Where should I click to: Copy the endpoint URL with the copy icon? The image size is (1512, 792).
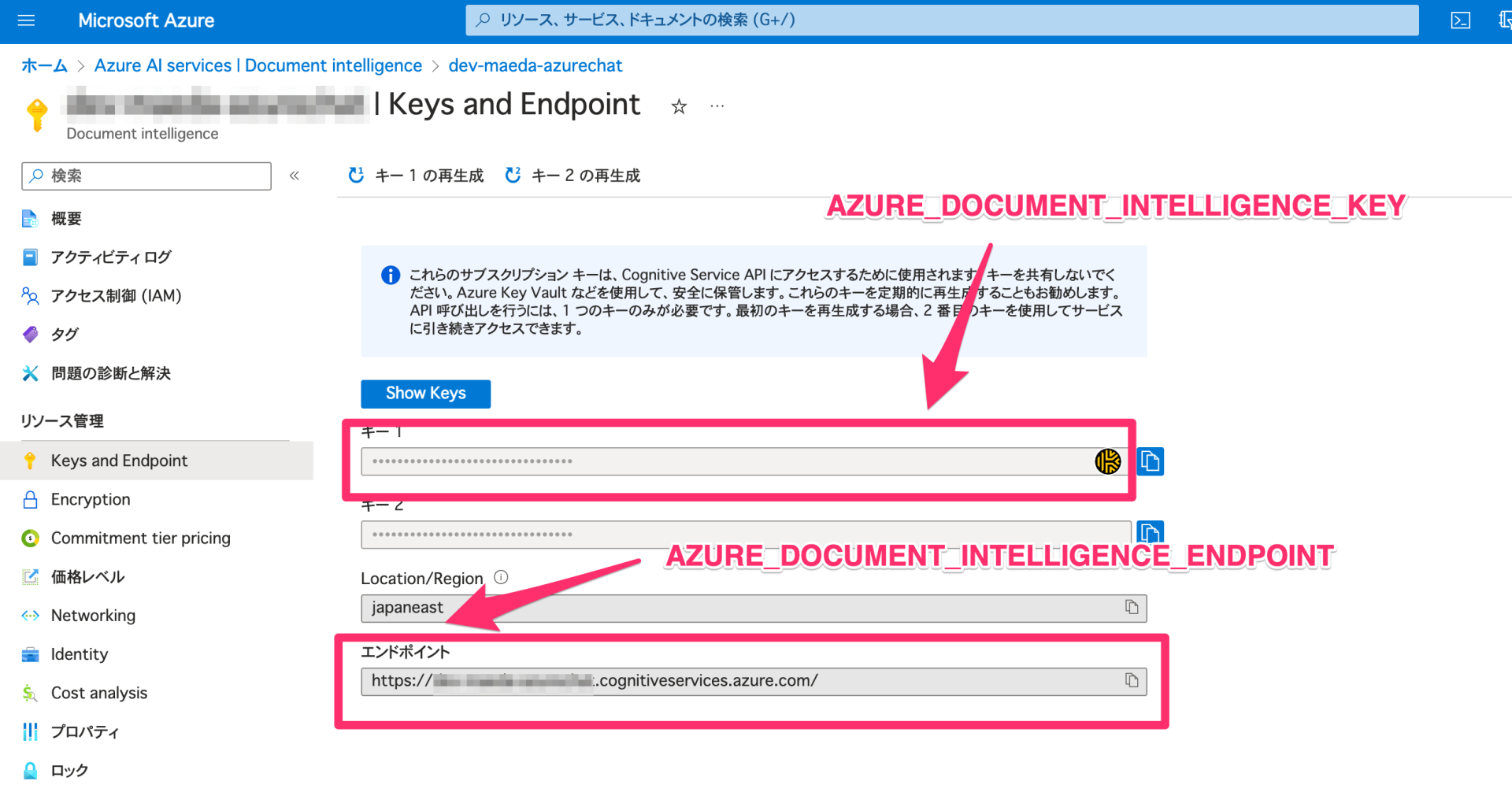pyautogui.click(x=1132, y=680)
